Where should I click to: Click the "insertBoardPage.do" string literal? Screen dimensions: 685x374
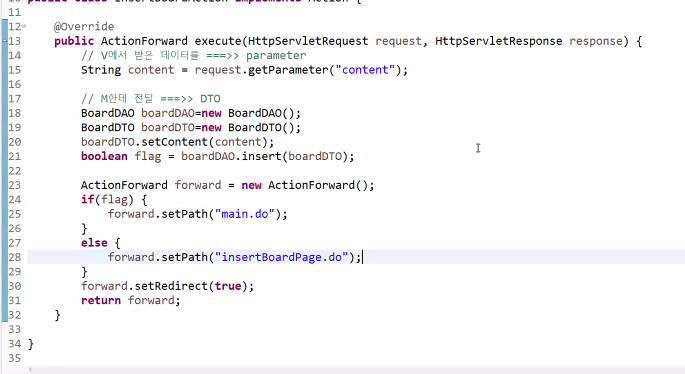coord(282,257)
